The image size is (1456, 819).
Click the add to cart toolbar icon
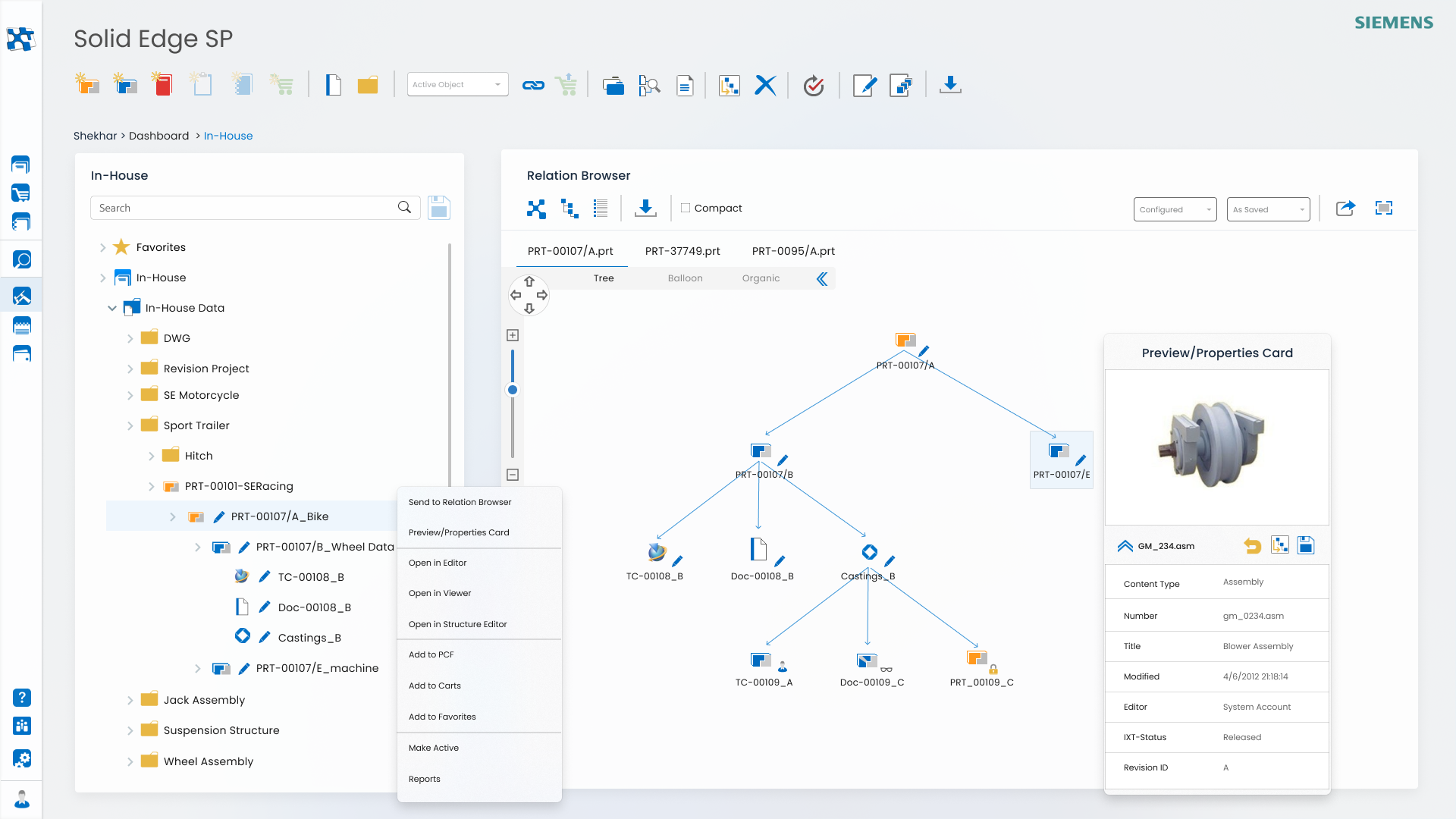point(566,85)
